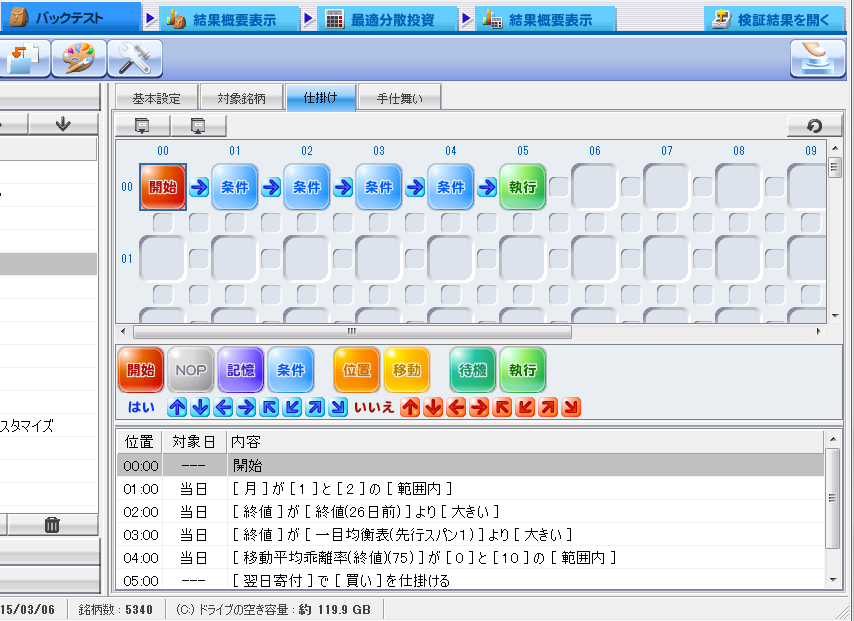The width and height of the screenshot is (854, 621).
Task: Click the arrow connector between 開始 and first 条件
Action: 199,187
